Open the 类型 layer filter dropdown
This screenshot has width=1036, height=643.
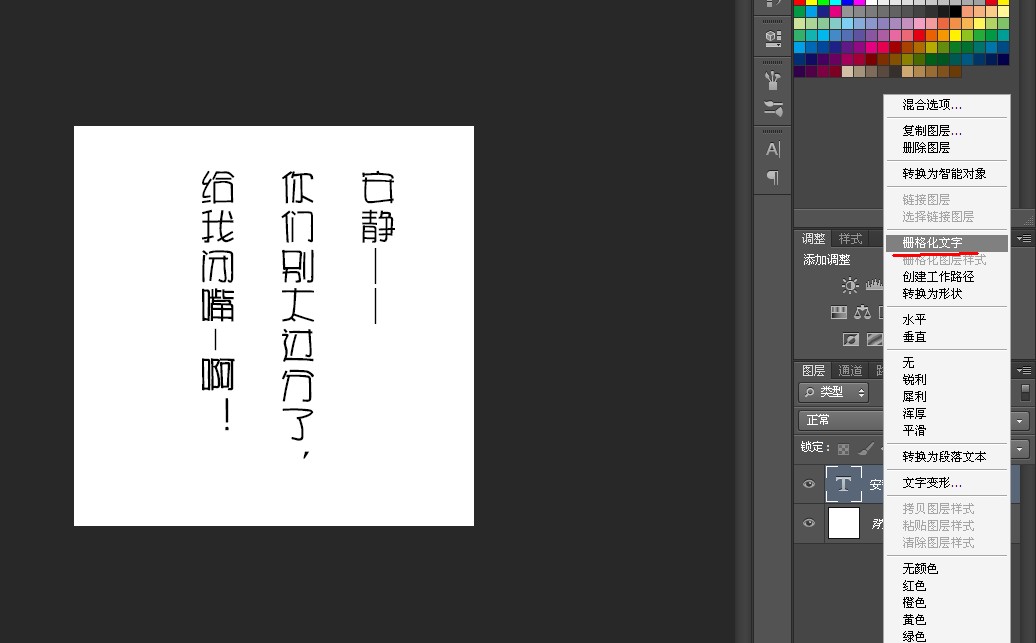pyautogui.click(x=834, y=393)
